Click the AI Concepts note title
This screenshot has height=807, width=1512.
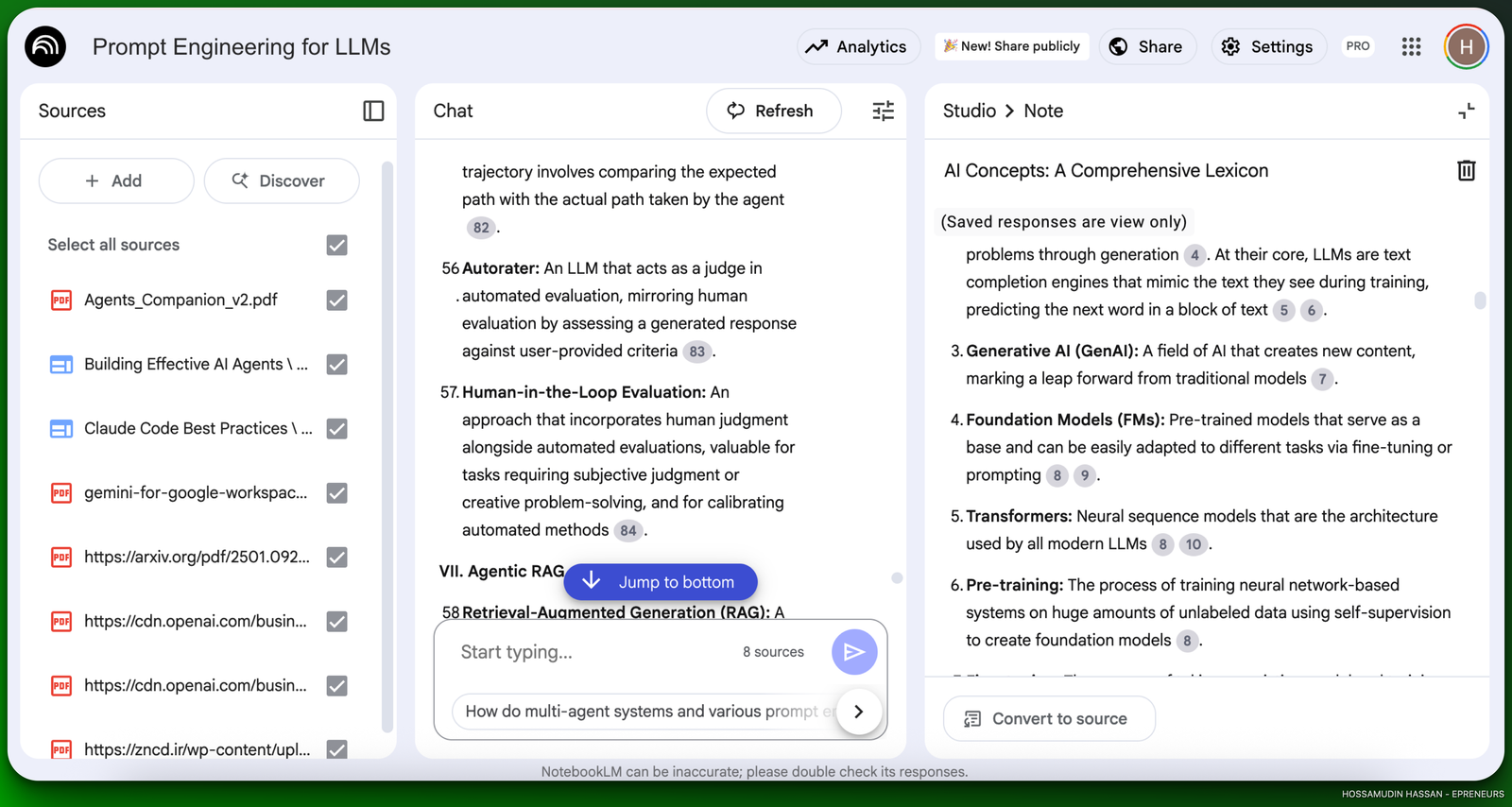1106,170
